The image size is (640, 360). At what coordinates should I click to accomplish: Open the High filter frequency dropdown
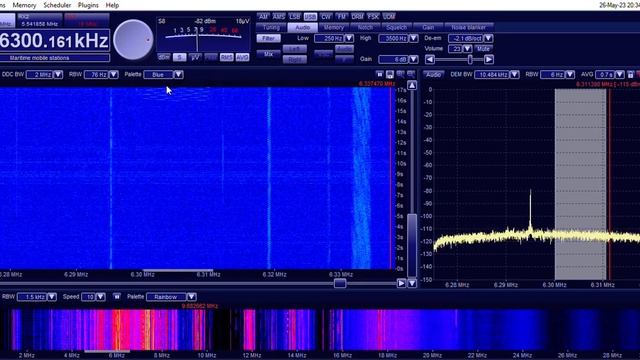pos(413,38)
